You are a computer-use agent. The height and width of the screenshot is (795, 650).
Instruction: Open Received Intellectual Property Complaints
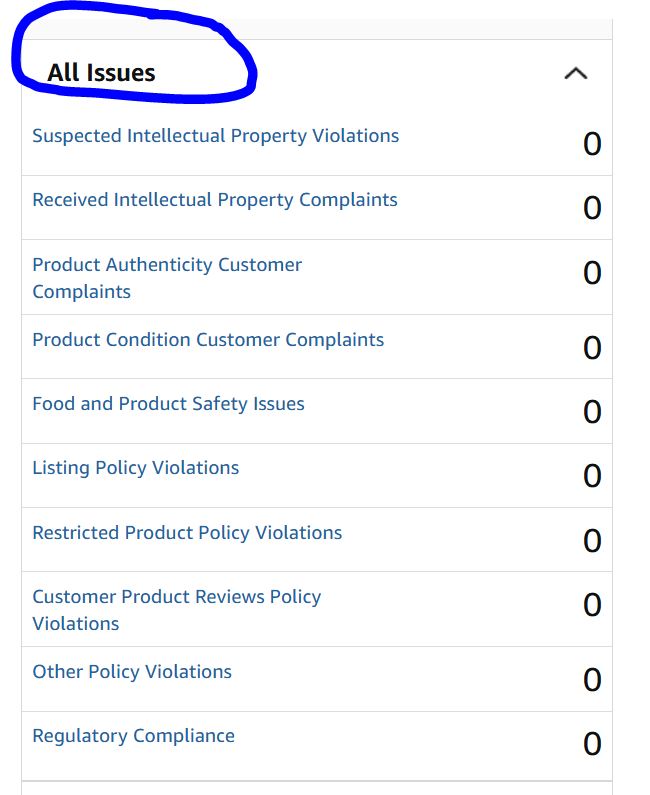[215, 200]
